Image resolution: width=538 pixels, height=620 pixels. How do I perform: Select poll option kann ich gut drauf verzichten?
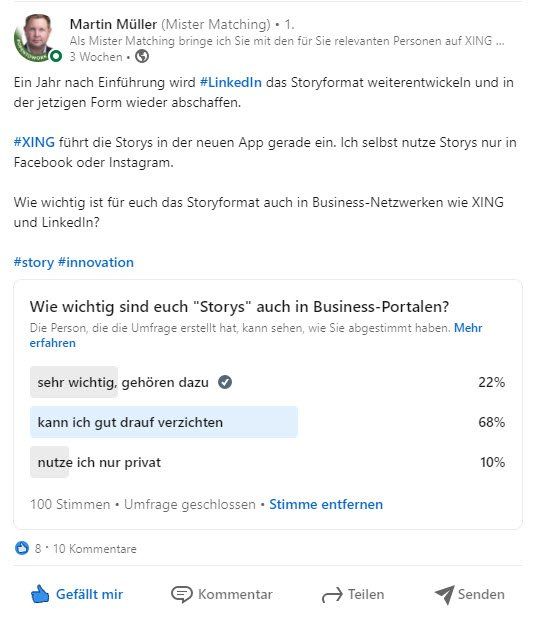point(268,422)
